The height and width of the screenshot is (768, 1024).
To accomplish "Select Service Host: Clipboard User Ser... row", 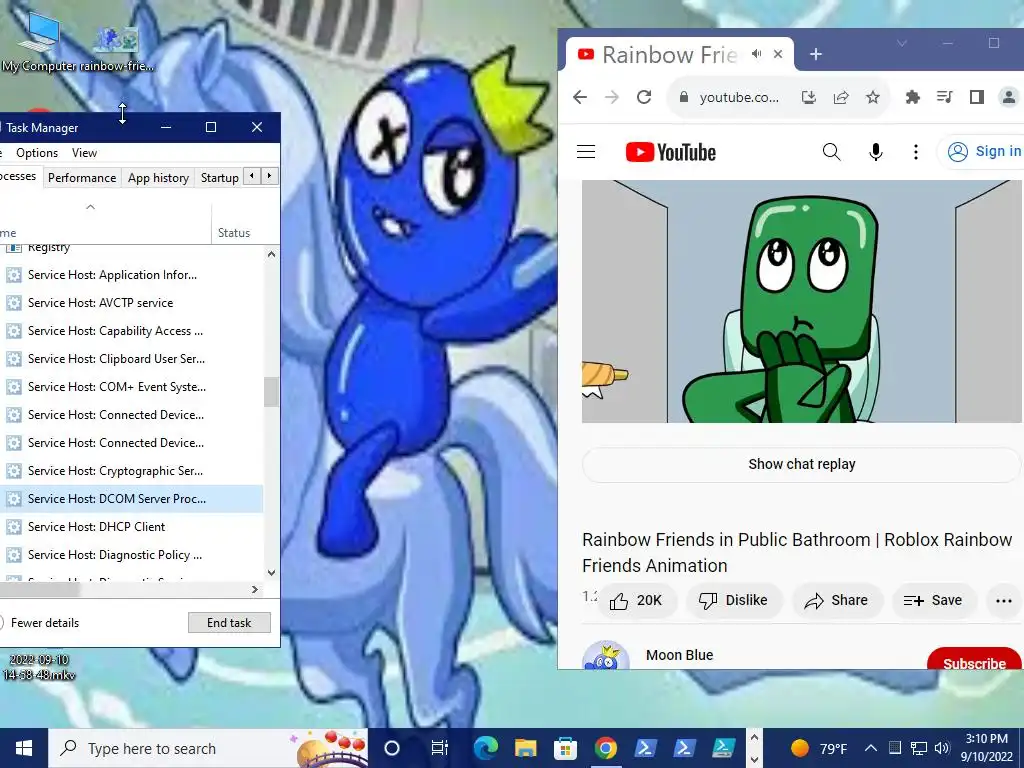I will click(132, 359).
